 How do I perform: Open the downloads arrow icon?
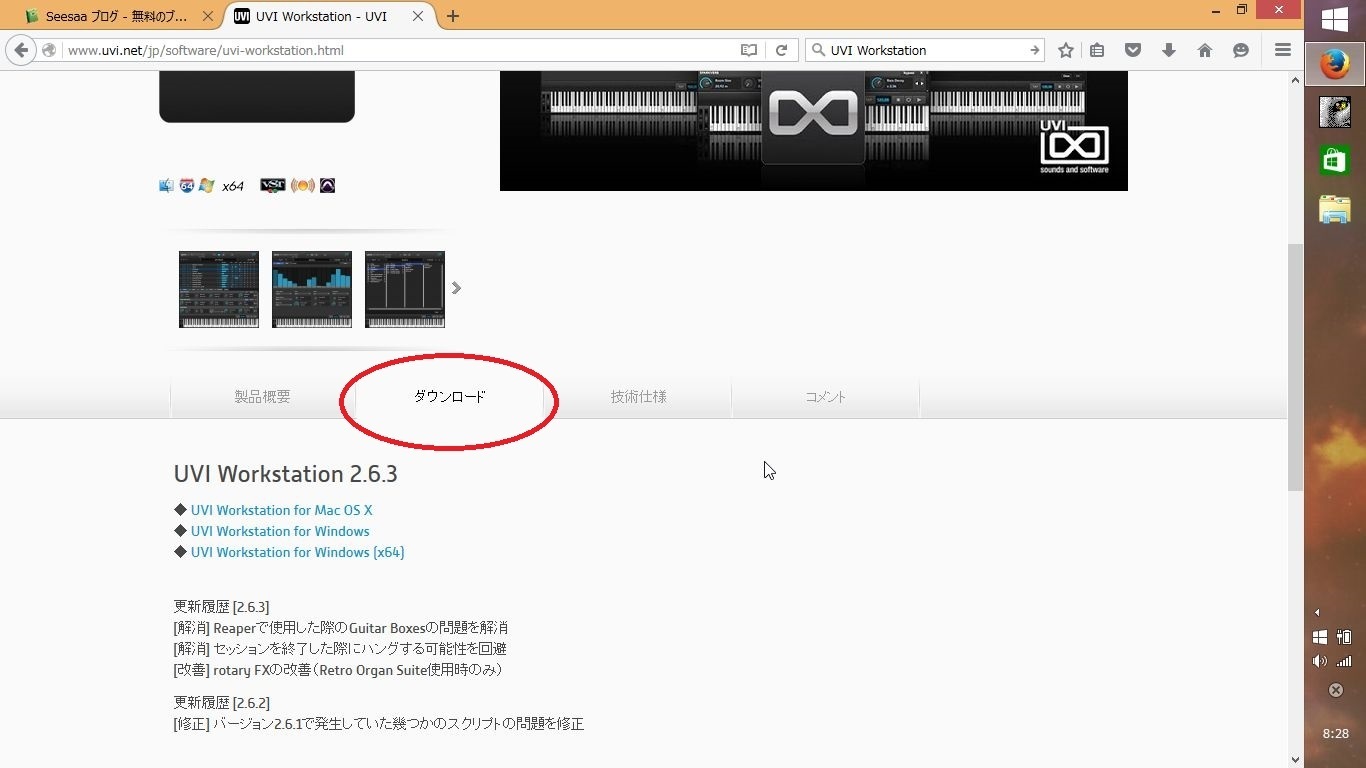[x=1169, y=50]
